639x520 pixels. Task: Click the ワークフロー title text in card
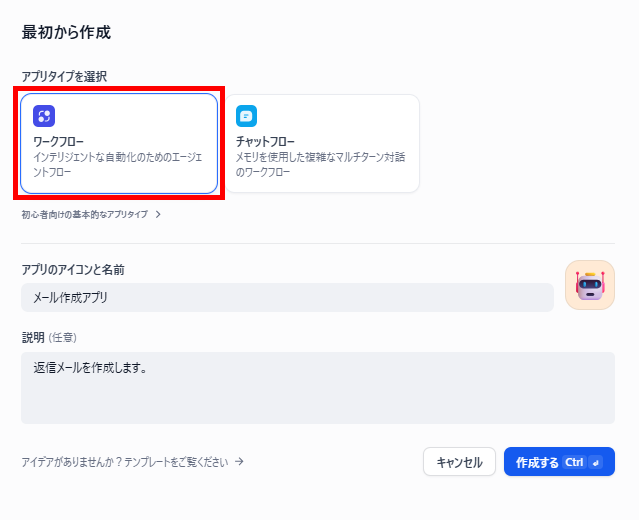[58, 142]
